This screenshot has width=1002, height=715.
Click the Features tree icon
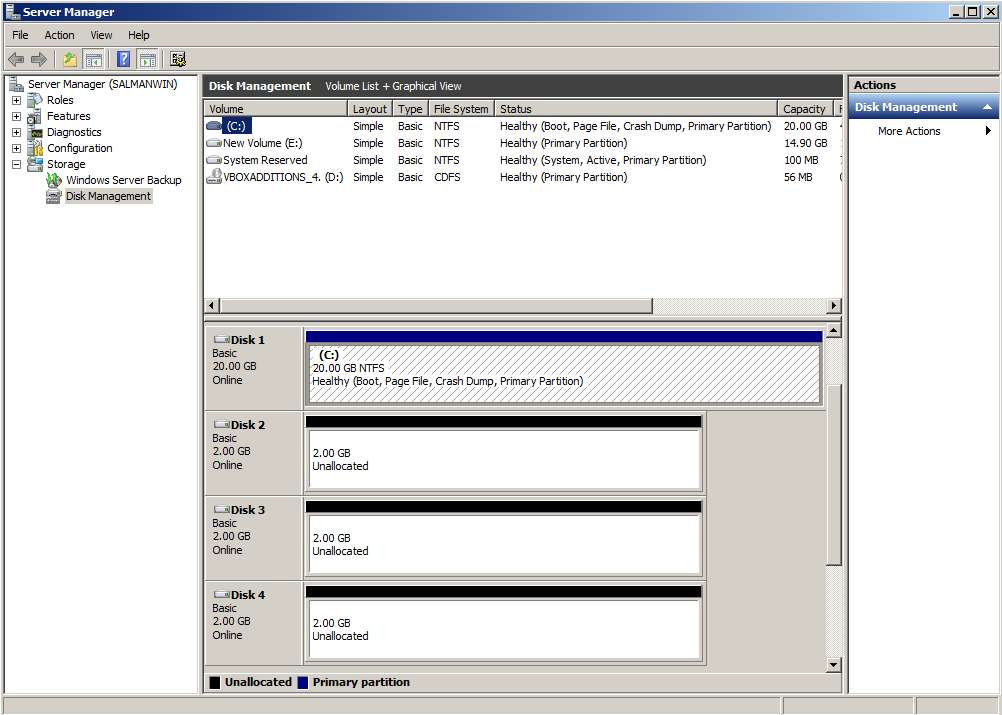(35, 116)
